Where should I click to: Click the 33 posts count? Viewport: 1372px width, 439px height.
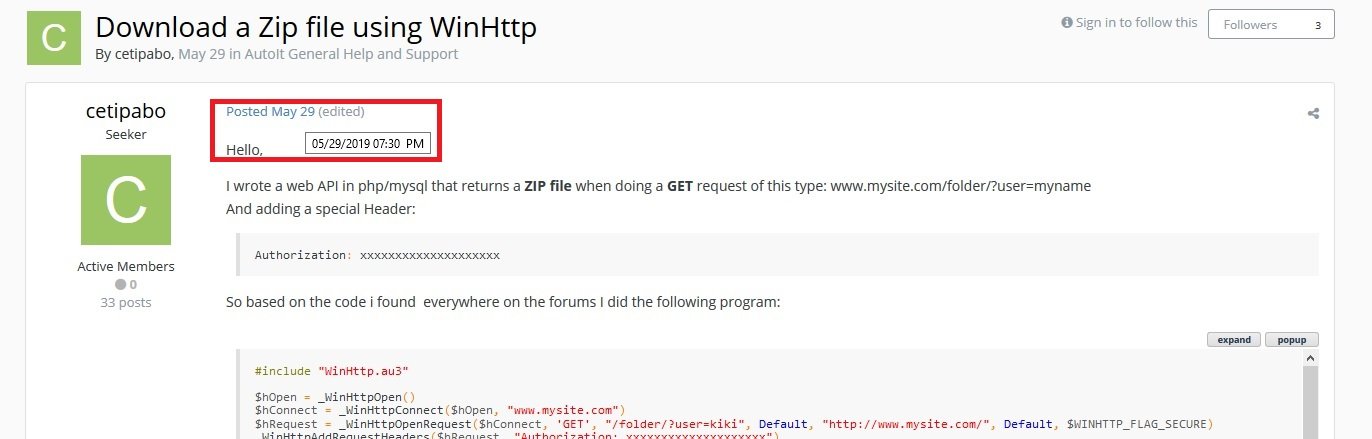tap(125, 301)
